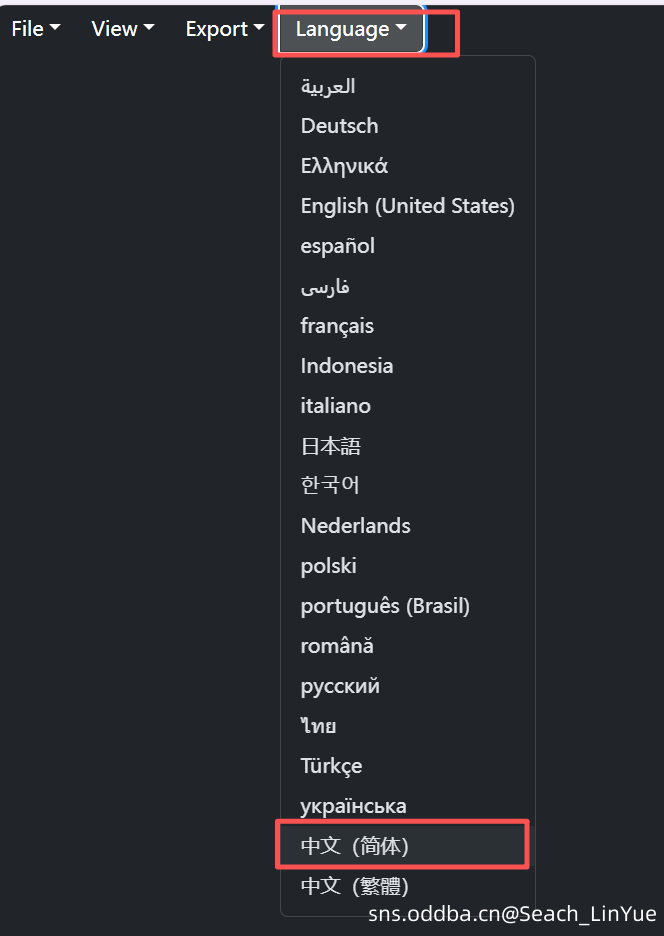Select português (Brasil)
664x936 pixels.
pyautogui.click(x=385, y=606)
